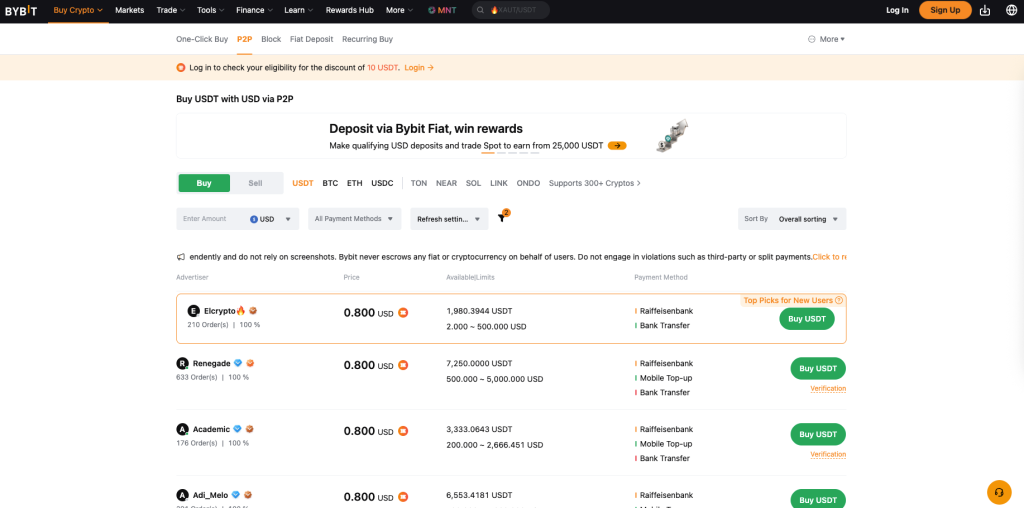The width and height of the screenshot is (1024, 508).
Task: Switch to the Buy toggle
Action: (204, 183)
